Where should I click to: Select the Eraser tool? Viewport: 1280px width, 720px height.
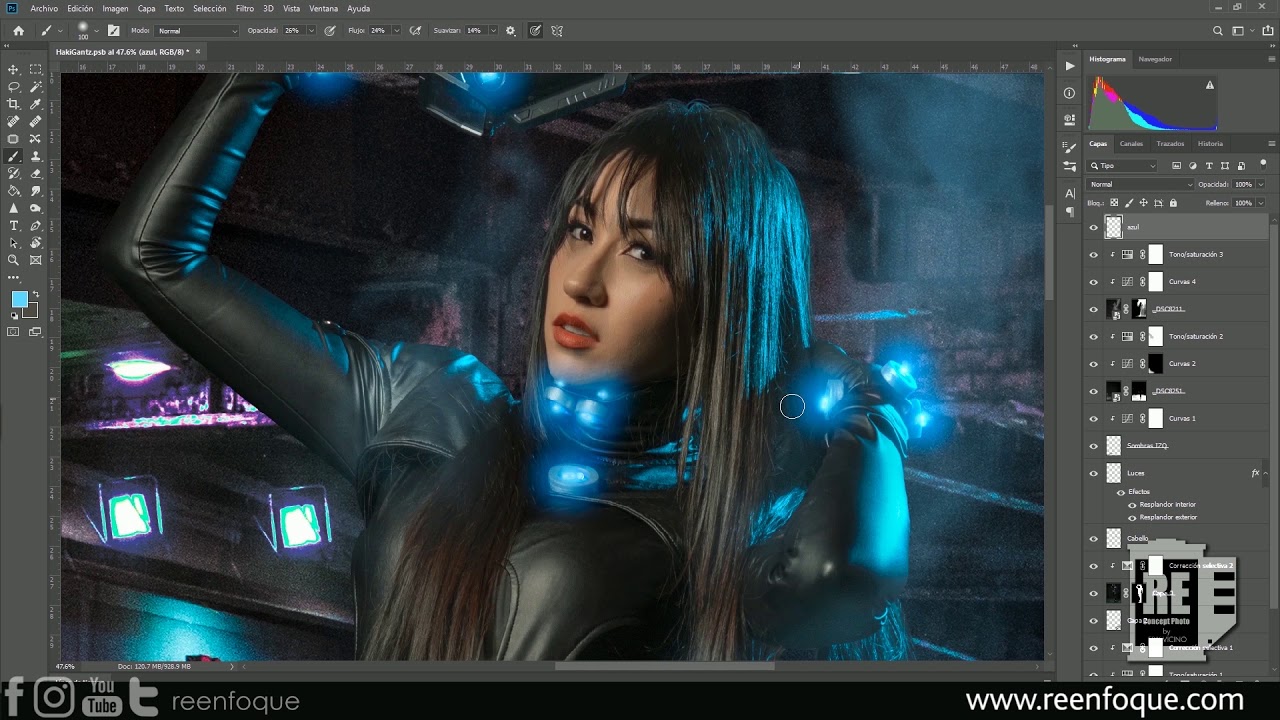(x=36, y=173)
